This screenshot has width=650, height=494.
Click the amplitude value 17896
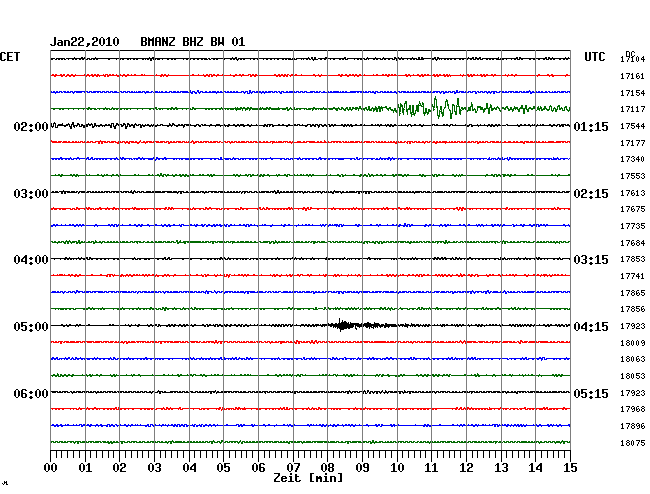click(x=633, y=426)
